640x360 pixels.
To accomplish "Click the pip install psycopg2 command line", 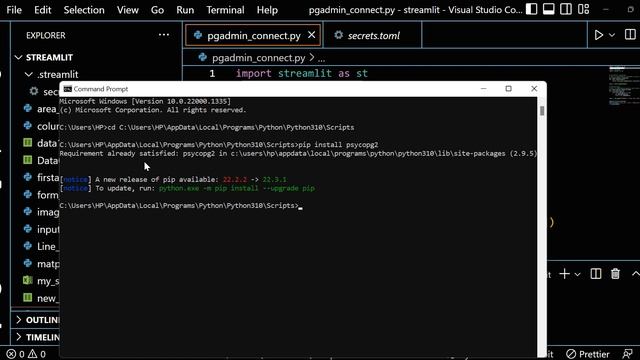I will (219, 145).
